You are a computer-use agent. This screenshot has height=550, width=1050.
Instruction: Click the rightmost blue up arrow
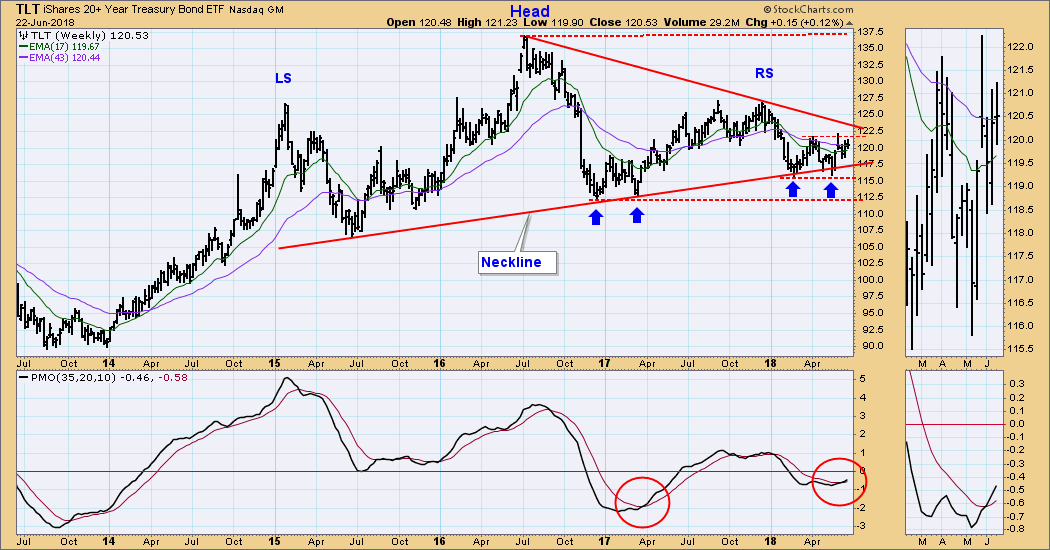click(x=831, y=188)
